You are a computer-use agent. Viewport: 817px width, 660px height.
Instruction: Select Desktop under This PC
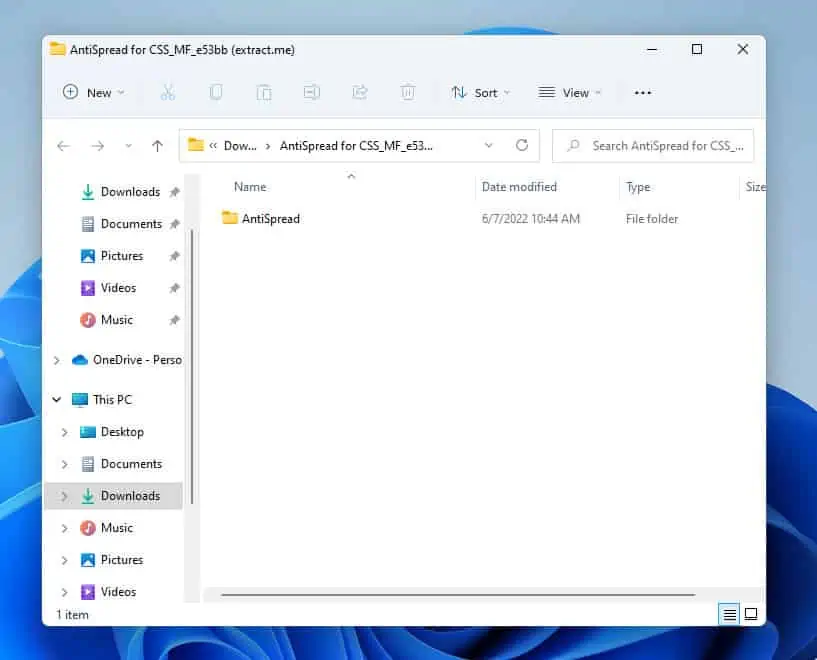tap(112, 432)
